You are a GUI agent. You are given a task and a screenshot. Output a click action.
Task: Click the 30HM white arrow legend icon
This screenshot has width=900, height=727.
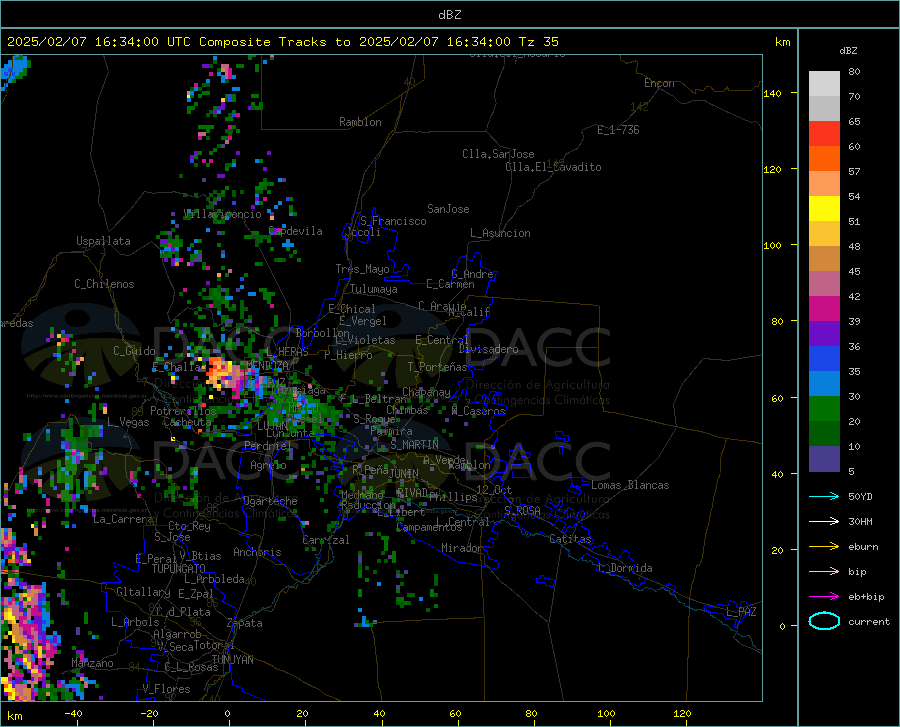tap(824, 522)
